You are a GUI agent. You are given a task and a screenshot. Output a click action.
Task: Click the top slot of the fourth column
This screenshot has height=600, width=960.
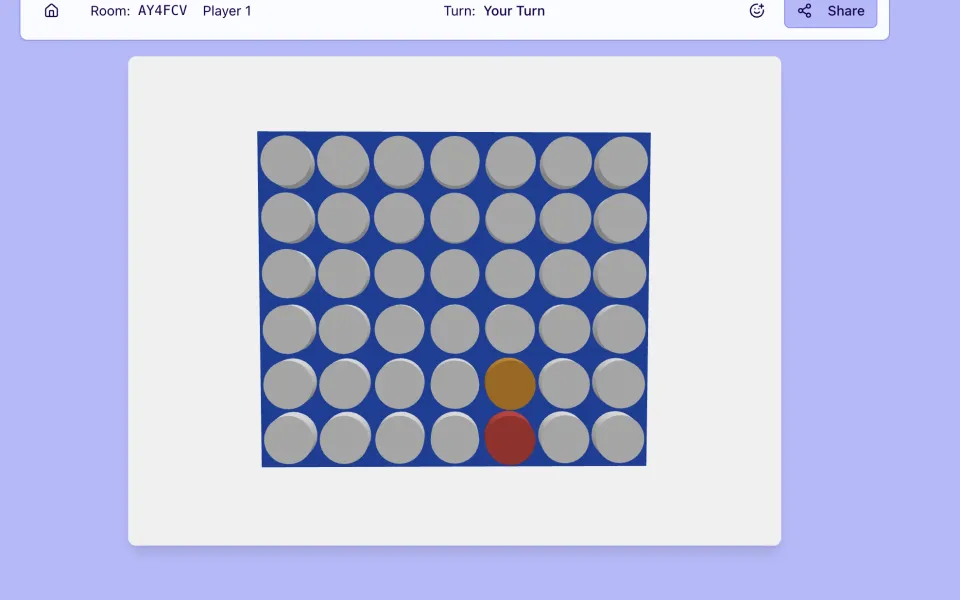pyautogui.click(x=455, y=162)
